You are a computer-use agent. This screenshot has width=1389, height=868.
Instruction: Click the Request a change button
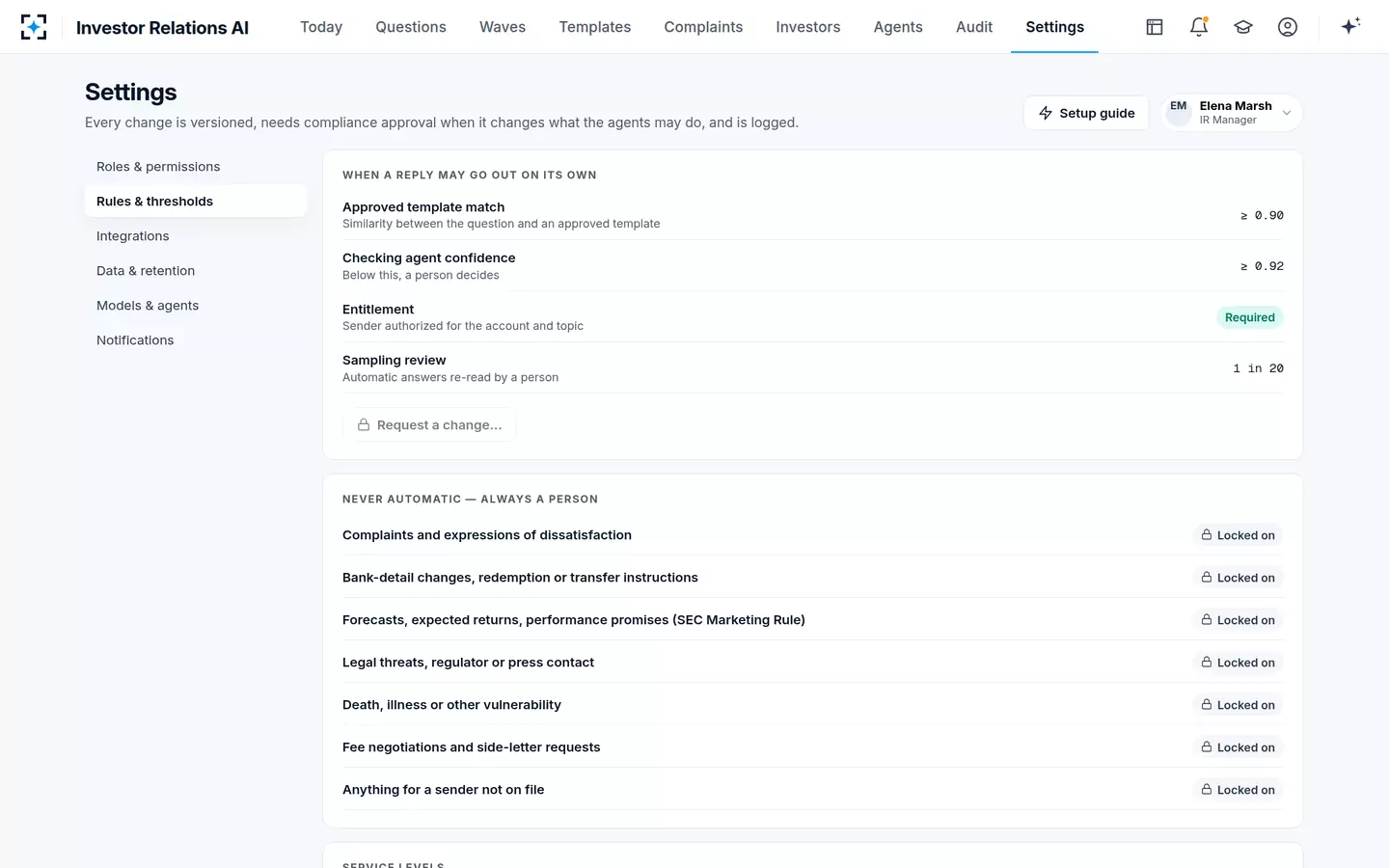[x=429, y=425]
